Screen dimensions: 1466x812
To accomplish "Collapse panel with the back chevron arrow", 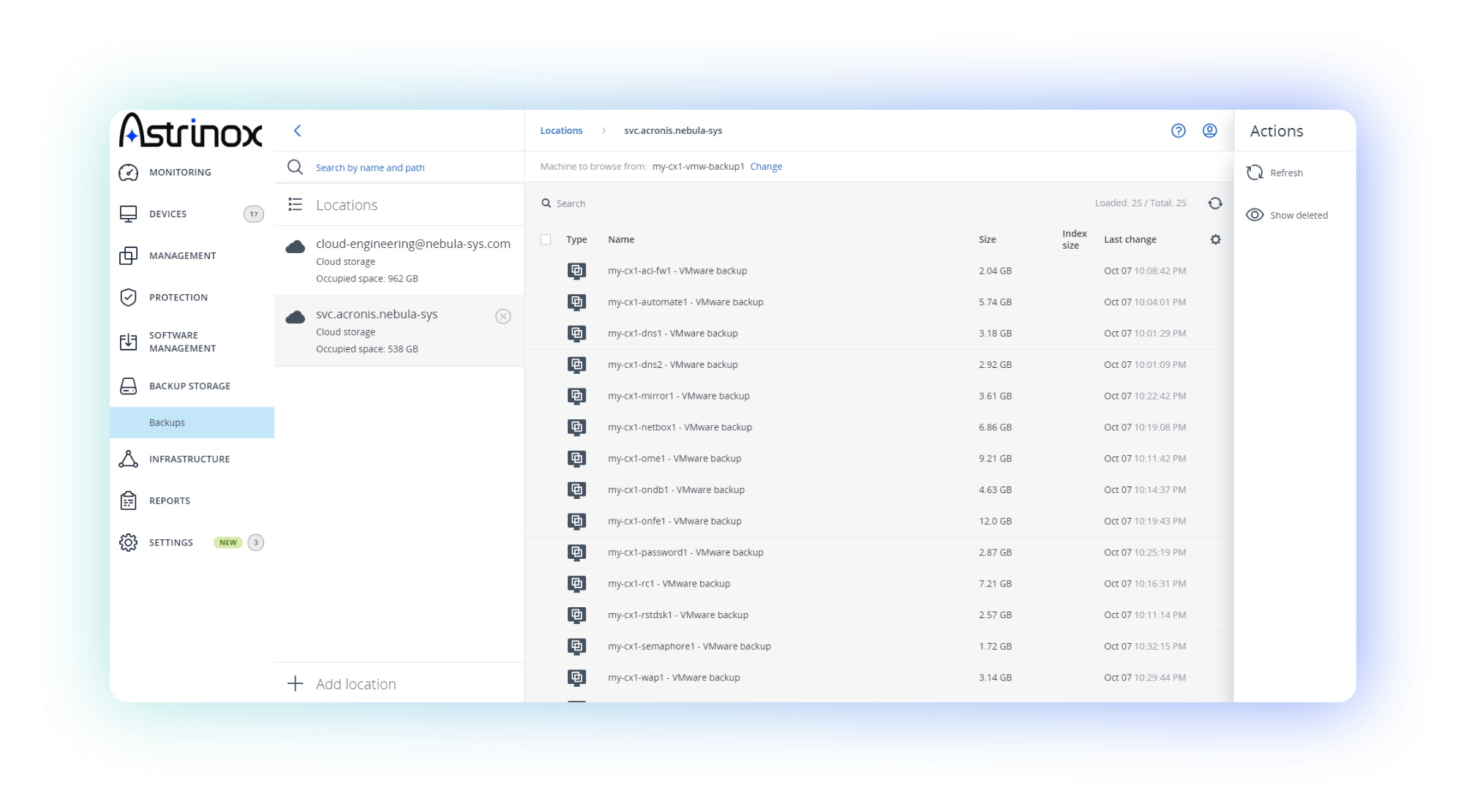I will (x=298, y=131).
